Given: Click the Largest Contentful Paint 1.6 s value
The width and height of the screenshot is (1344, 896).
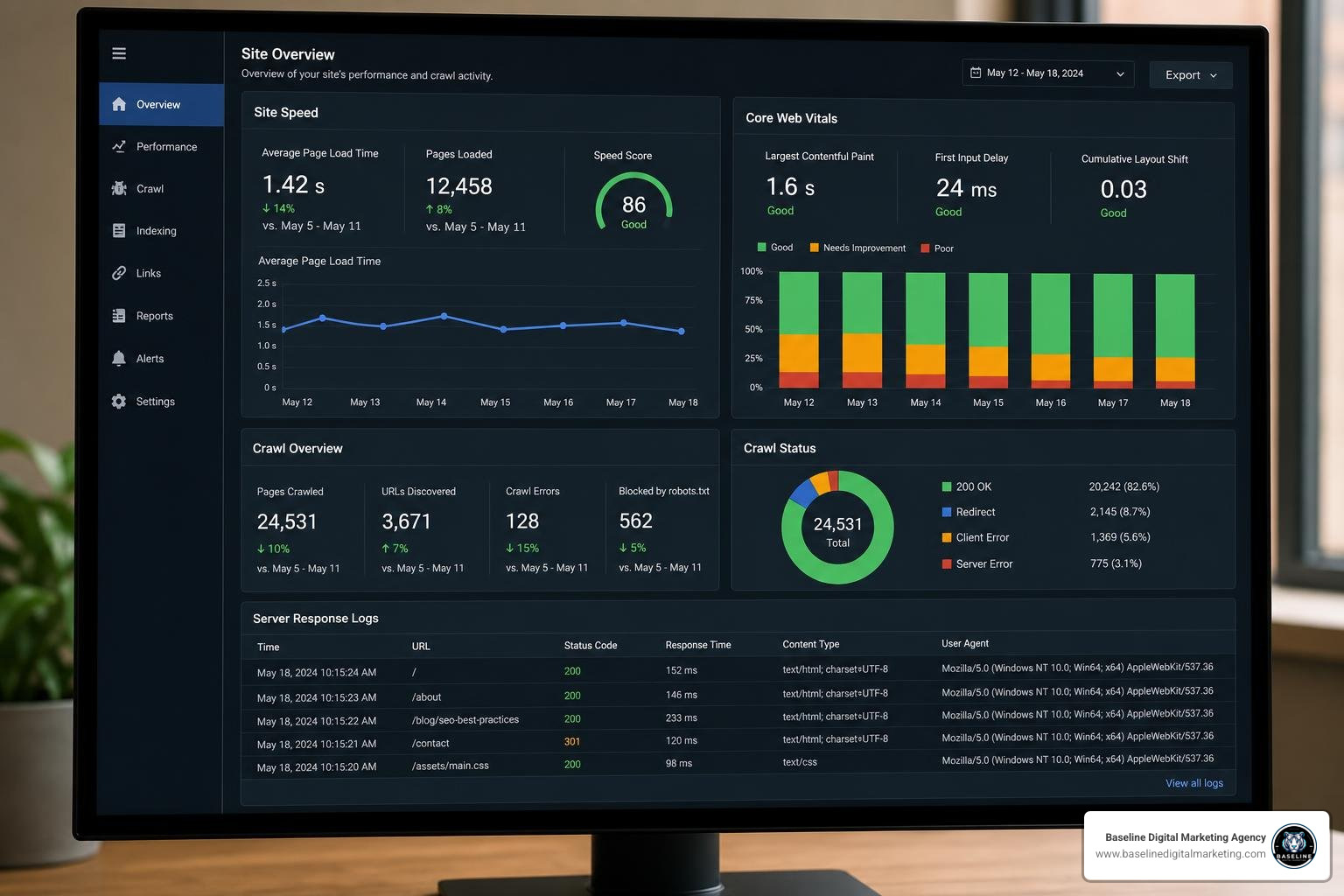Looking at the screenshot, I should (791, 187).
